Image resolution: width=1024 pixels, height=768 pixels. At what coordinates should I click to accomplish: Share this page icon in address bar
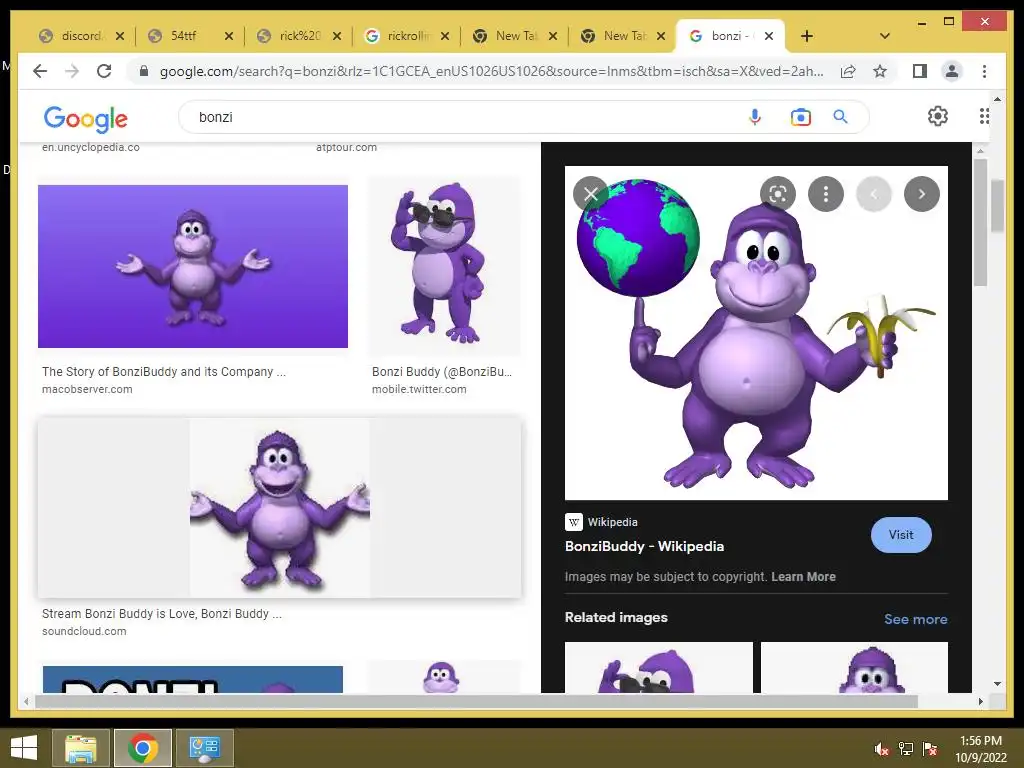848,71
